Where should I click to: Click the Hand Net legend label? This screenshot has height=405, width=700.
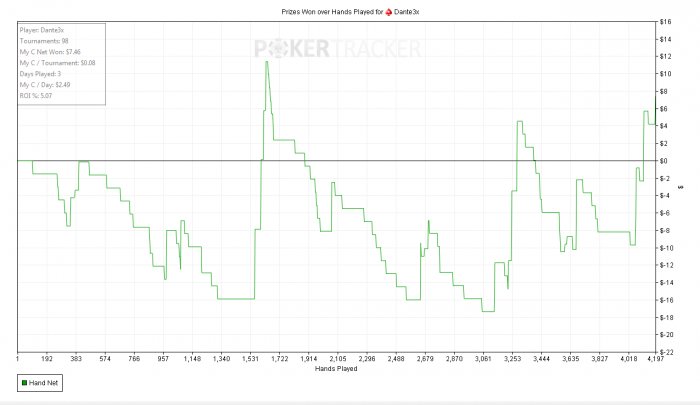coord(43,383)
